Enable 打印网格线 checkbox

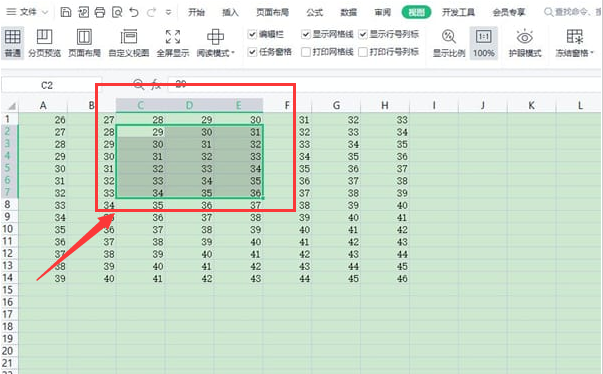(306, 52)
